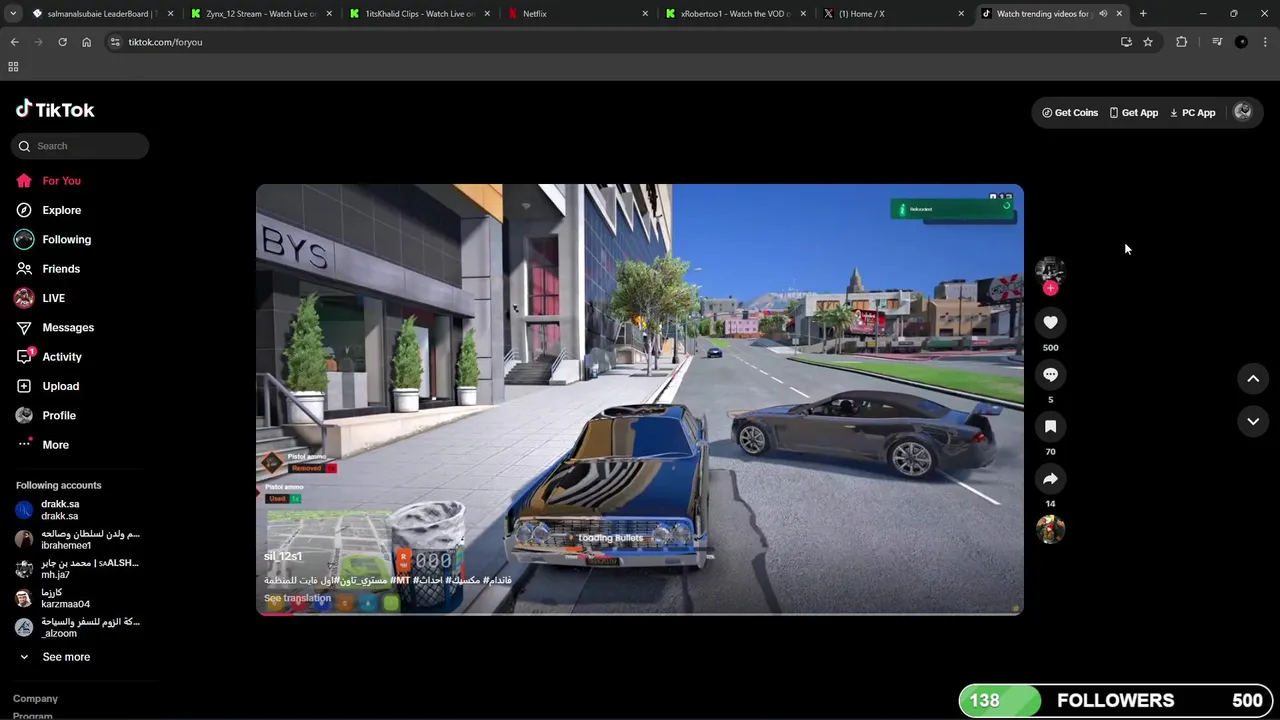Open the creator's avatar
The image size is (1280, 720).
1050,269
